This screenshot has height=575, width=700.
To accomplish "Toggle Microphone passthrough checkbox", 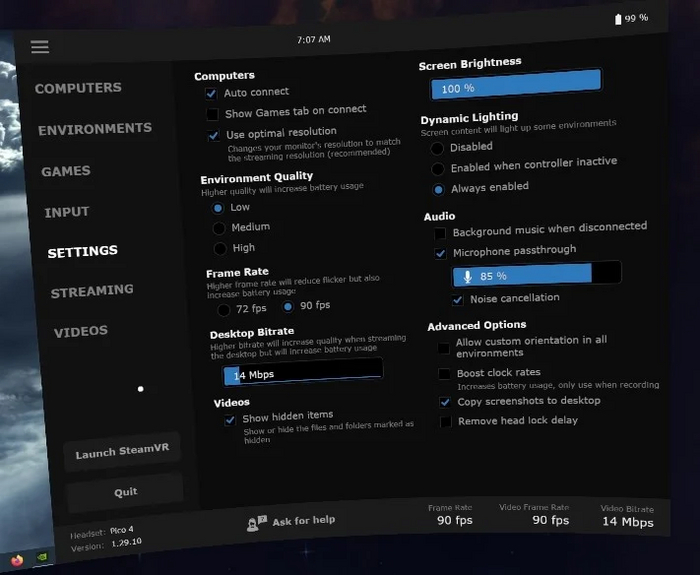I will [x=441, y=254].
